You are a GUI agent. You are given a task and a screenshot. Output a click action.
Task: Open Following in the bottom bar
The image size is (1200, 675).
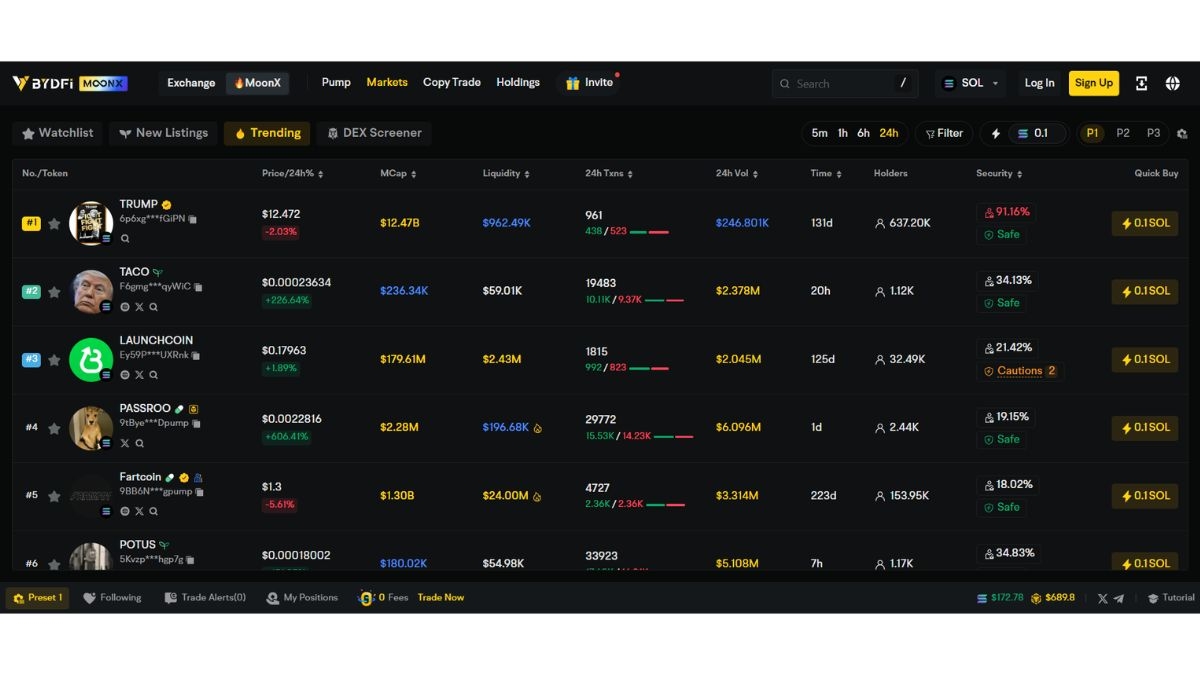tap(112, 598)
